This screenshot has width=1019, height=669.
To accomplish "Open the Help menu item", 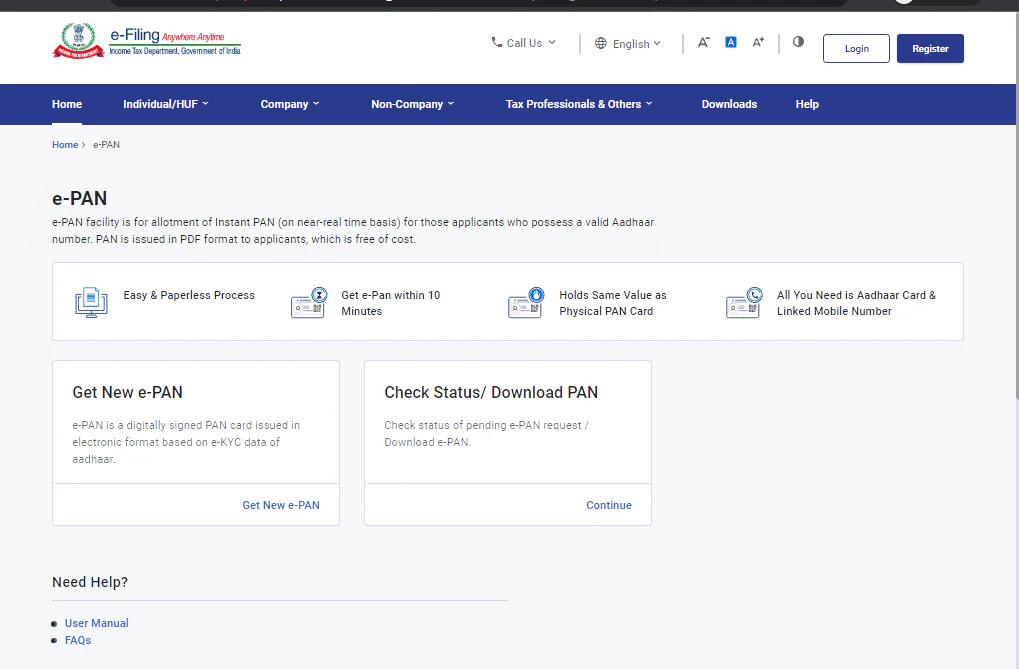I will 807,104.
